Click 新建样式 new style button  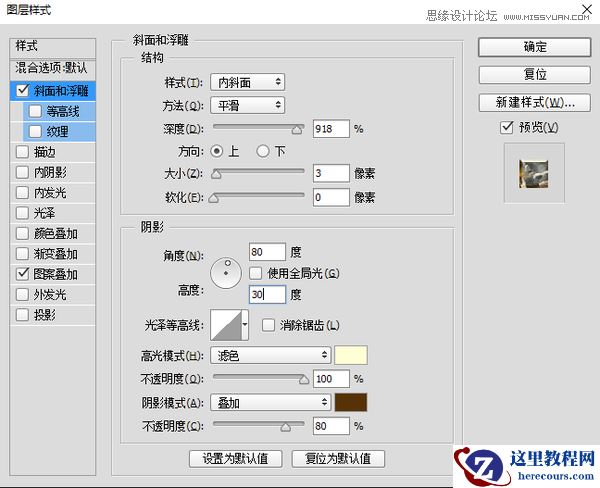click(535, 102)
